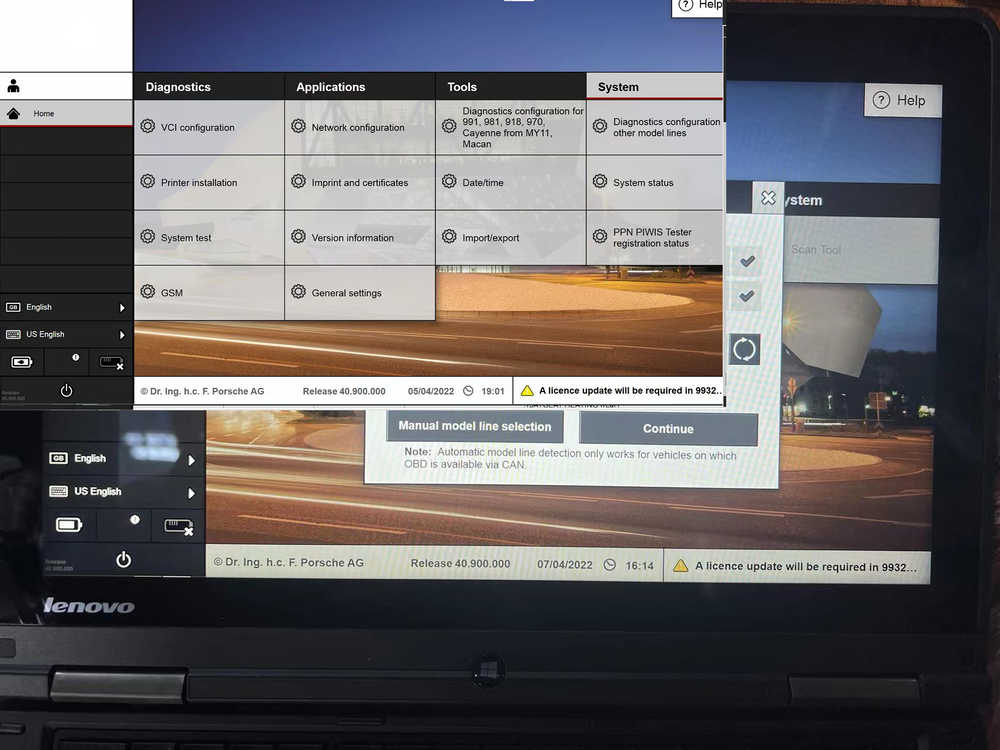This screenshot has height=750, width=1000.
Task: Open Help button in top window
Action: point(699,6)
